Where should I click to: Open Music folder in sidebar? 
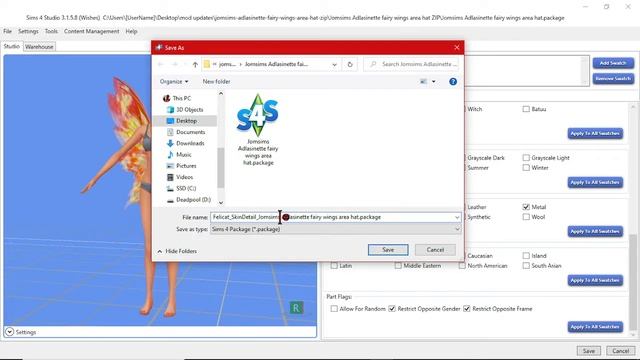click(179, 155)
